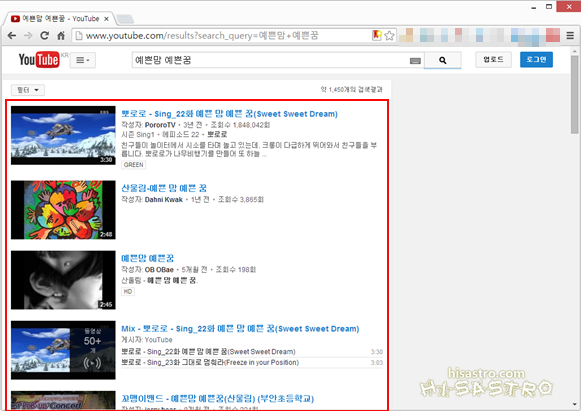Open the title link 산울림-예쁜 맘 예쁜 꿈

[164, 188]
